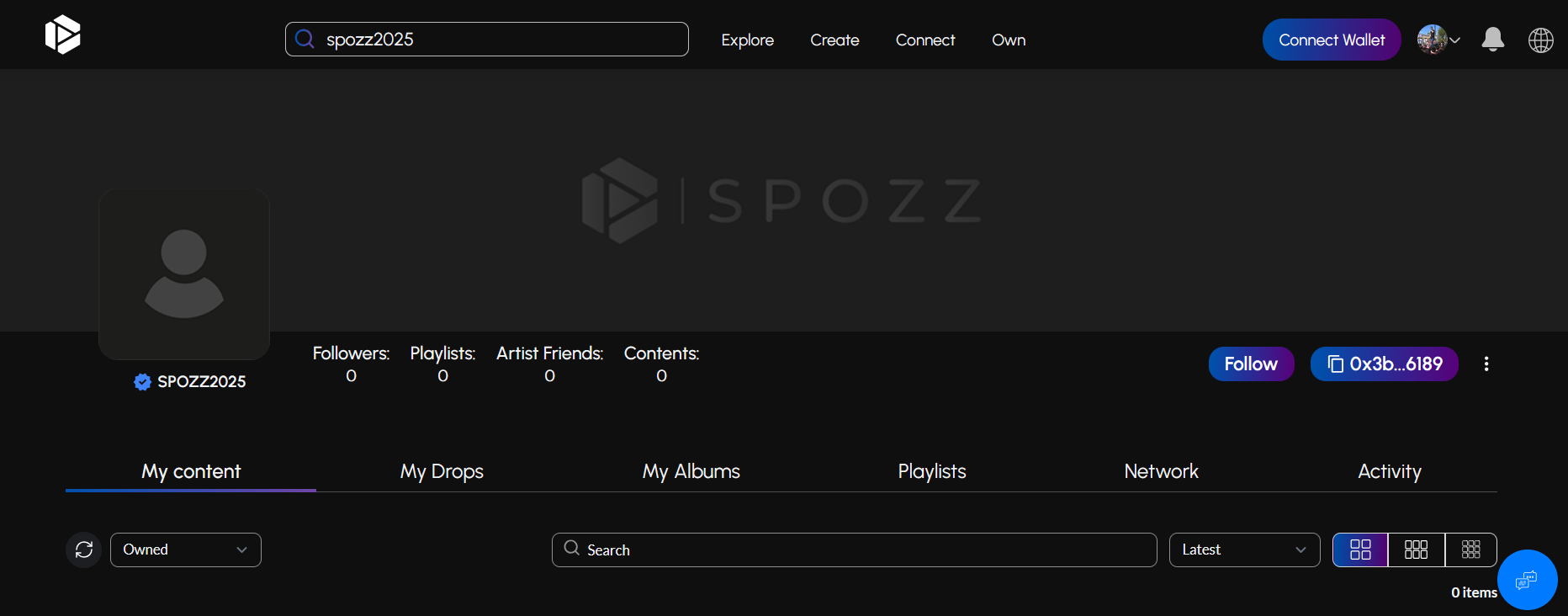The height and width of the screenshot is (616, 1568).
Task: Switch to the My Drops tab
Action: [442, 471]
